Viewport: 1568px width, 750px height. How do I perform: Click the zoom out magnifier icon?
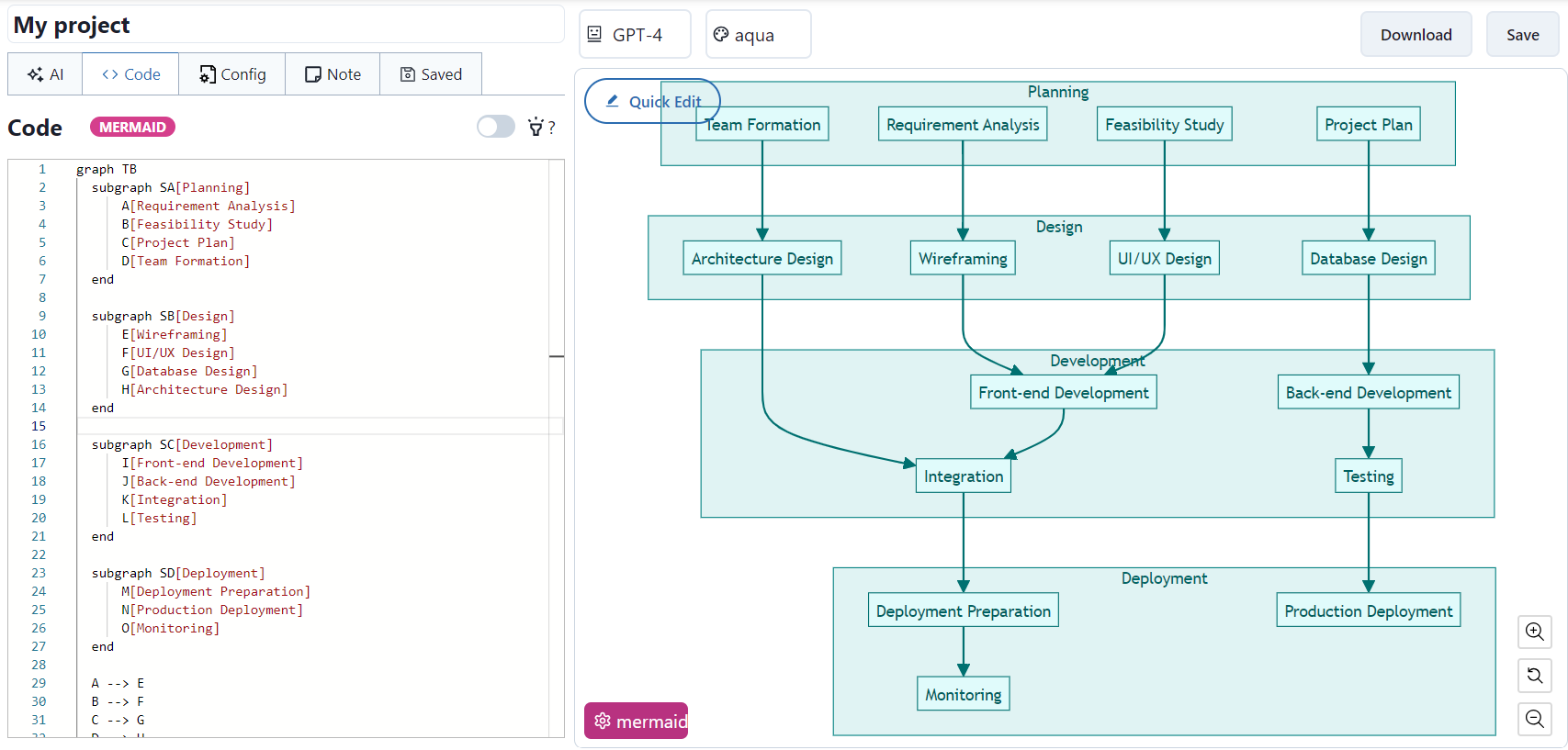pos(1534,719)
